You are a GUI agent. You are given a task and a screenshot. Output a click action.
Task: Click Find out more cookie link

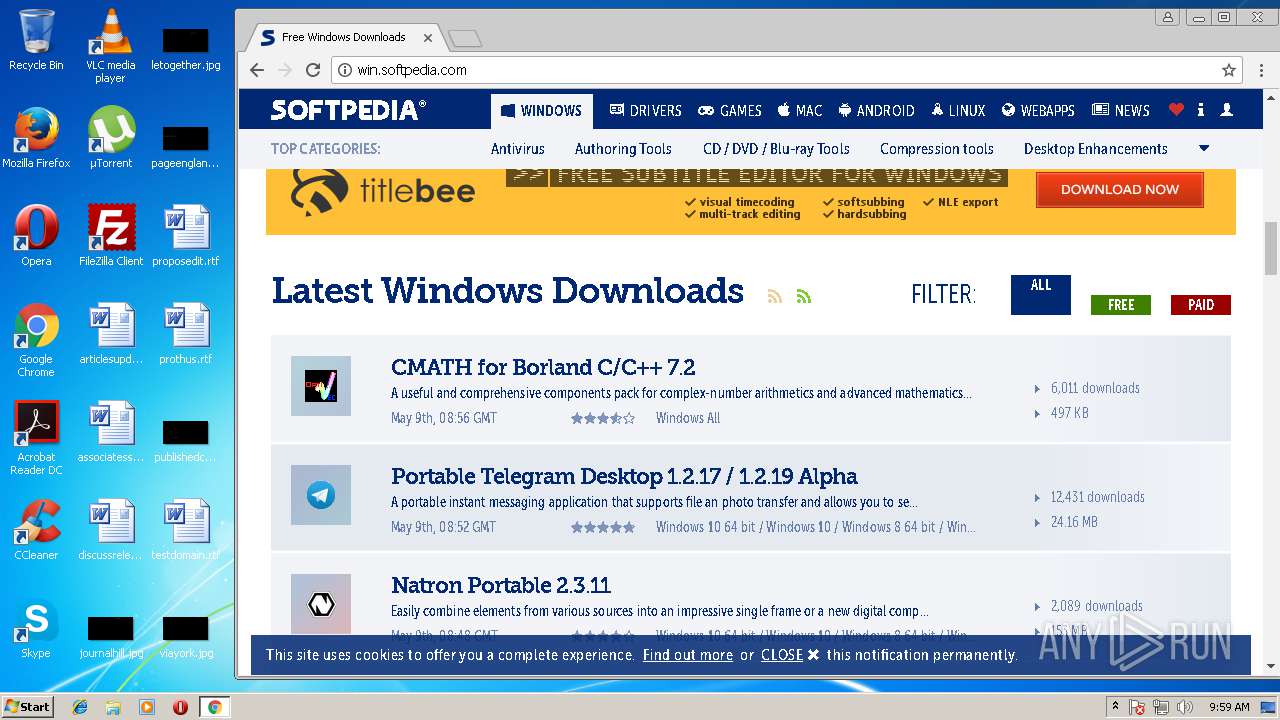pos(688,655)
